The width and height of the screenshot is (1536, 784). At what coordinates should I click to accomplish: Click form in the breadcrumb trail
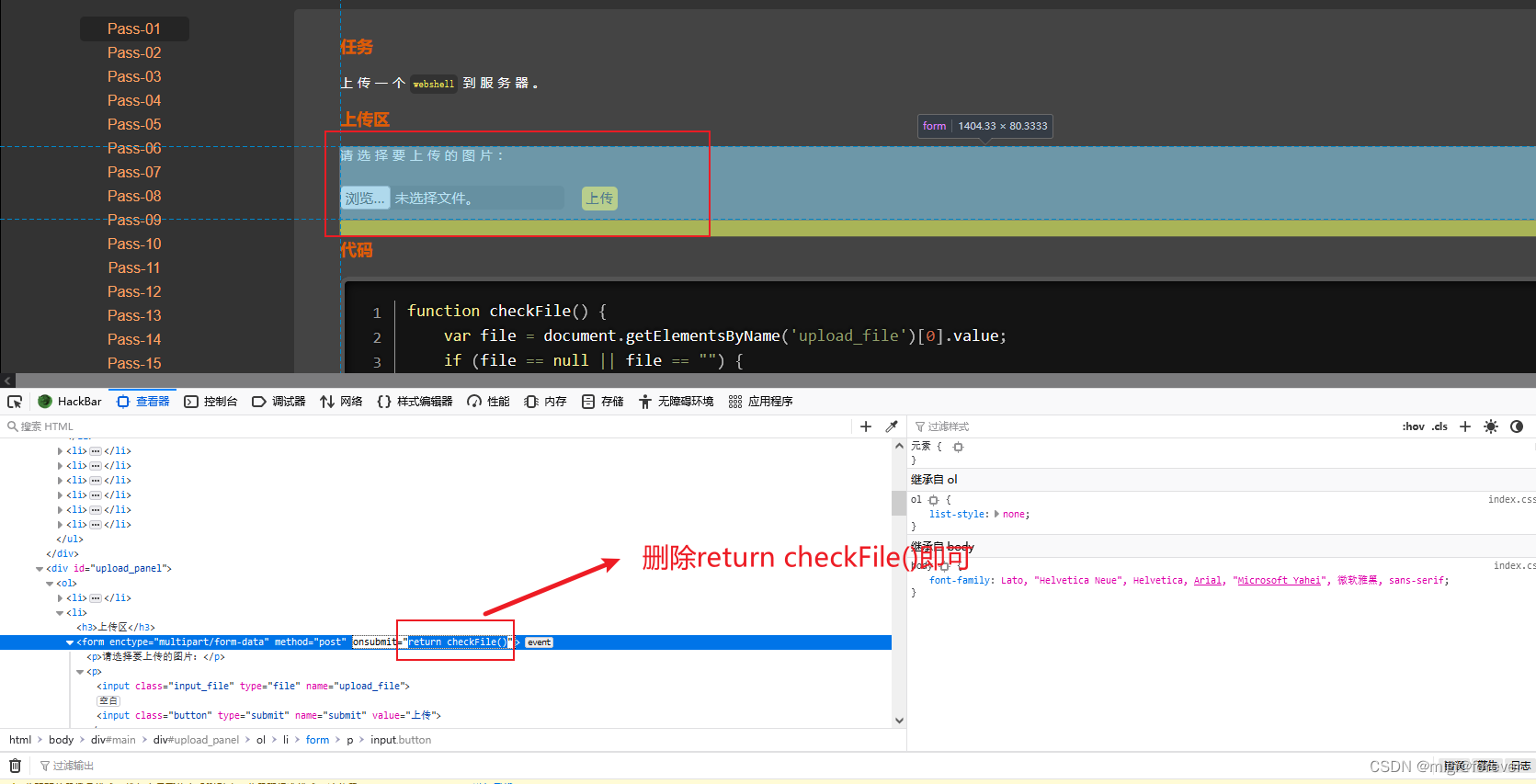pos(317,740)
